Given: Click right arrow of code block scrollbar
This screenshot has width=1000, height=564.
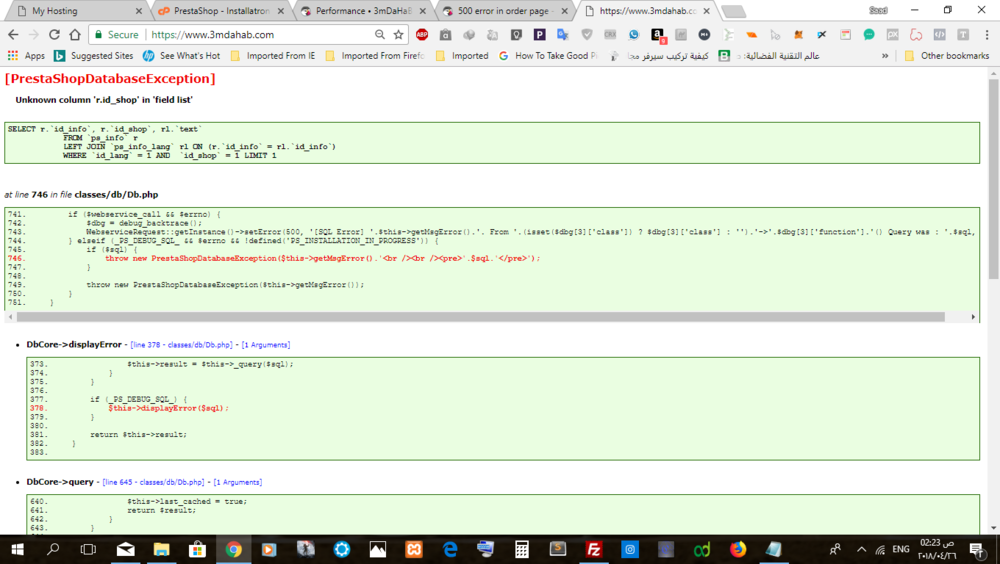Looking at the screenshot, I should (x=973, y=317).
